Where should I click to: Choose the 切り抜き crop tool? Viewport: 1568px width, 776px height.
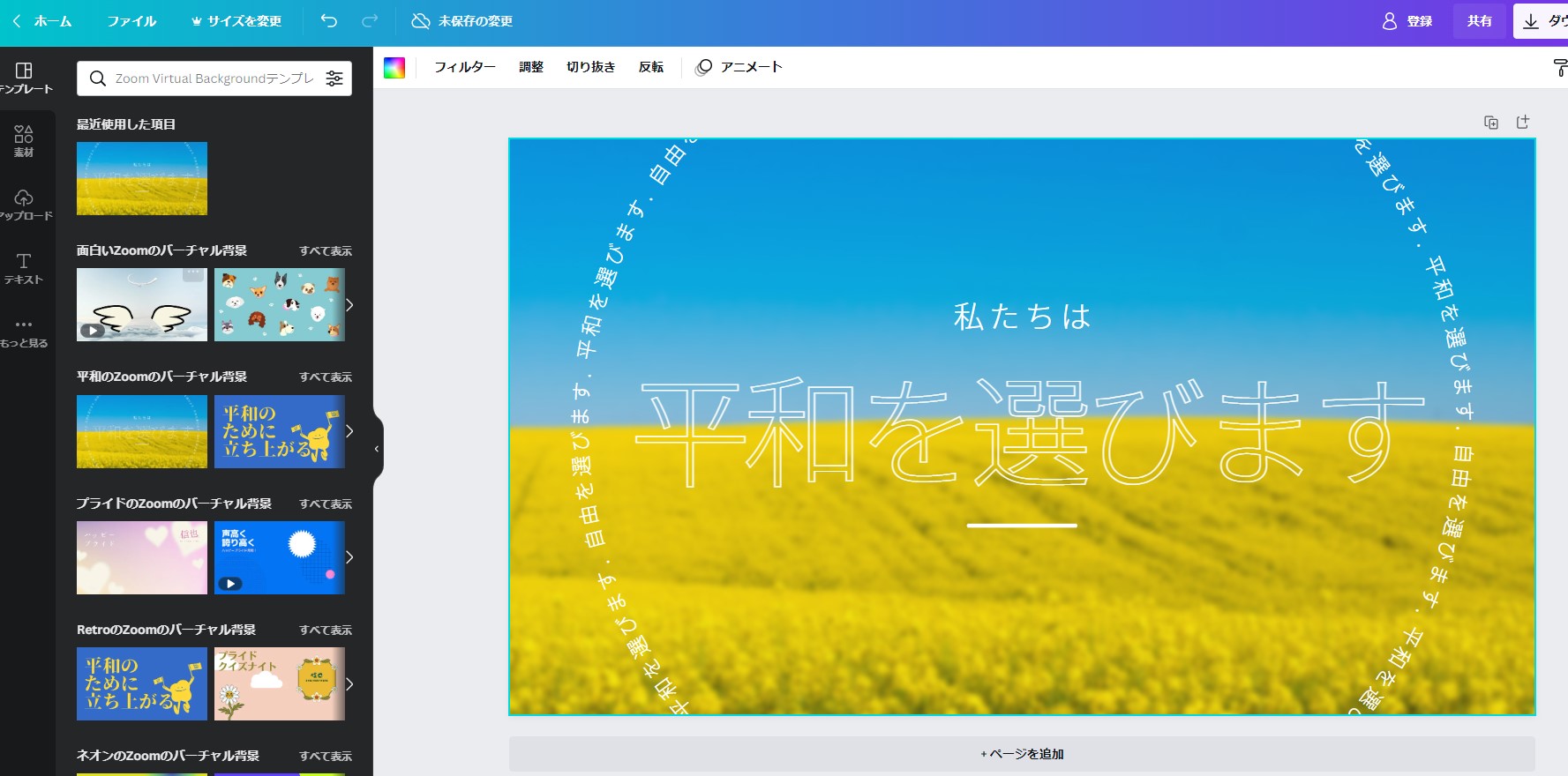pos(590,67)
